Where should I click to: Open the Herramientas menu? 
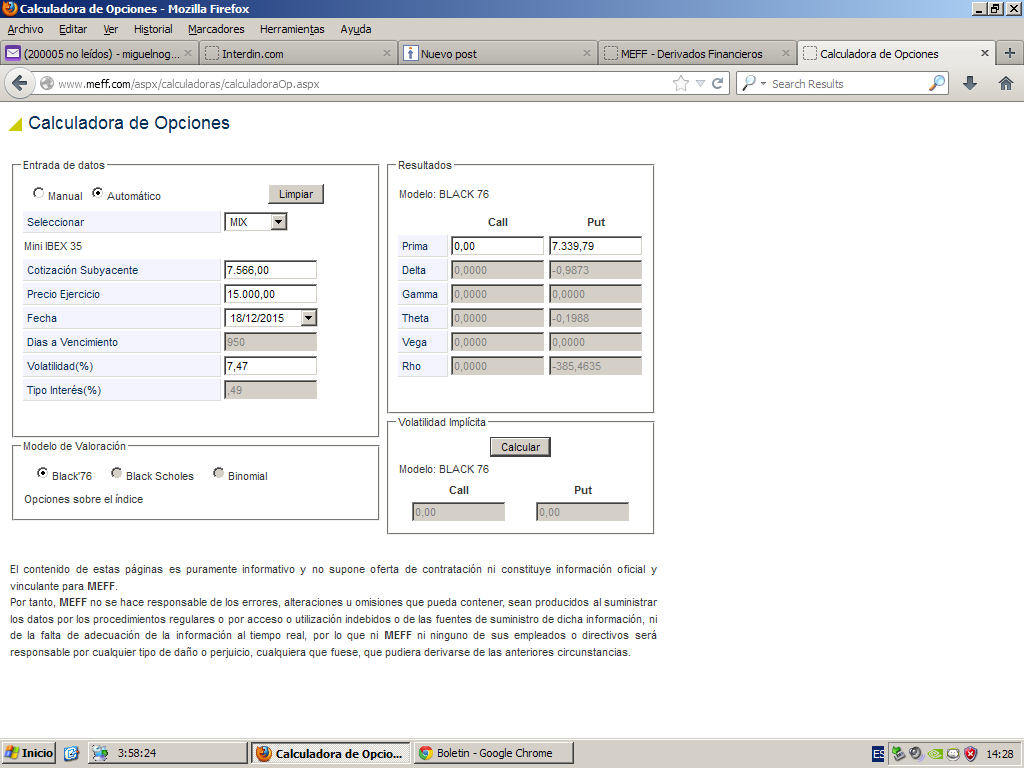pos(292,29)
